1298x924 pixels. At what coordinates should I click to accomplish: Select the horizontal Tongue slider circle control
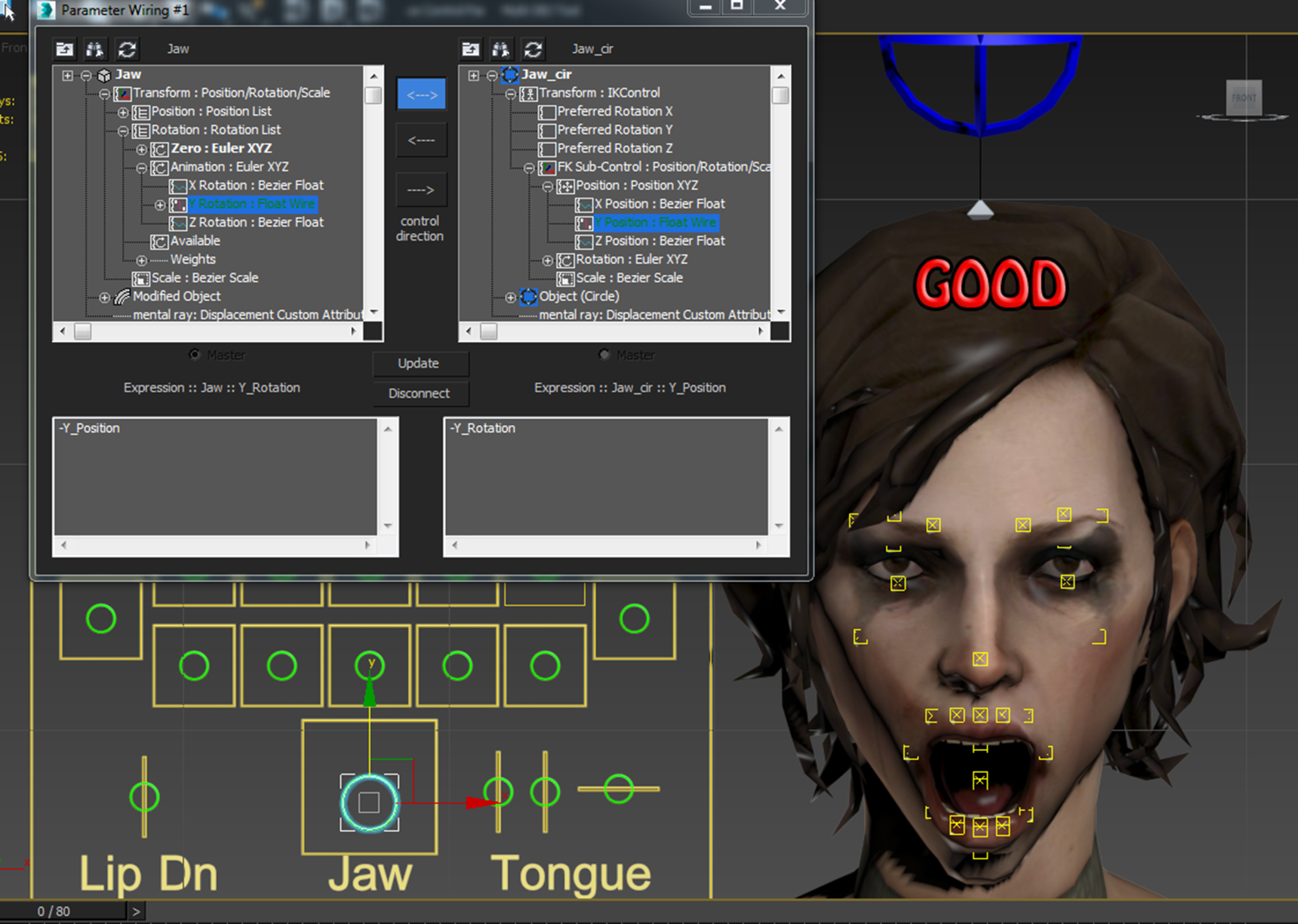tap(618, 789)
